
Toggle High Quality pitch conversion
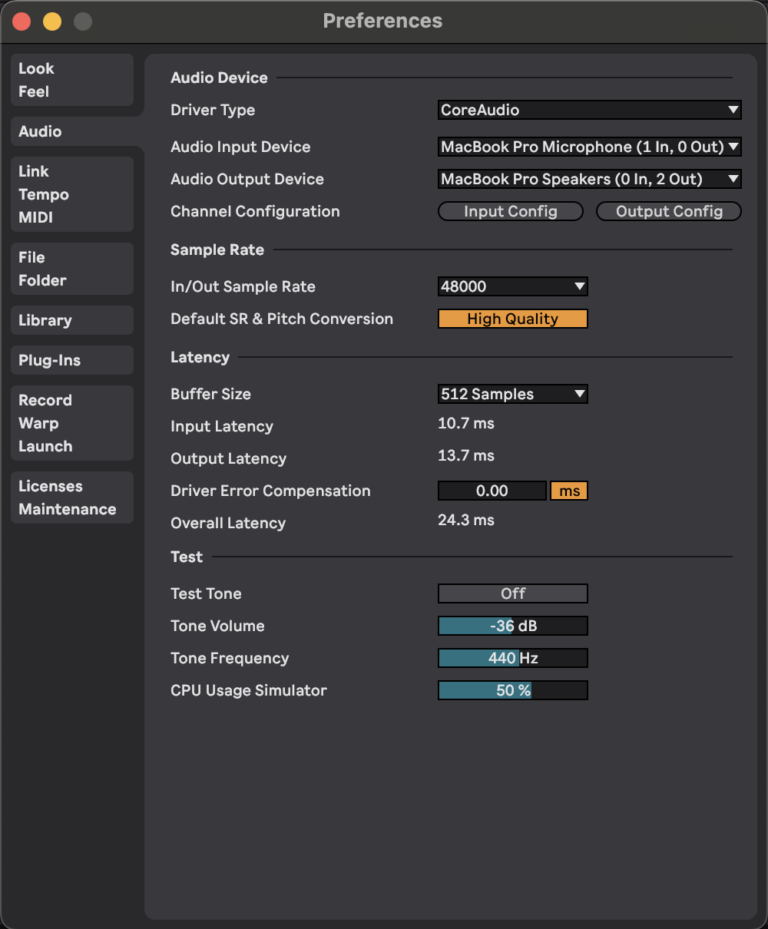(512, 319)
